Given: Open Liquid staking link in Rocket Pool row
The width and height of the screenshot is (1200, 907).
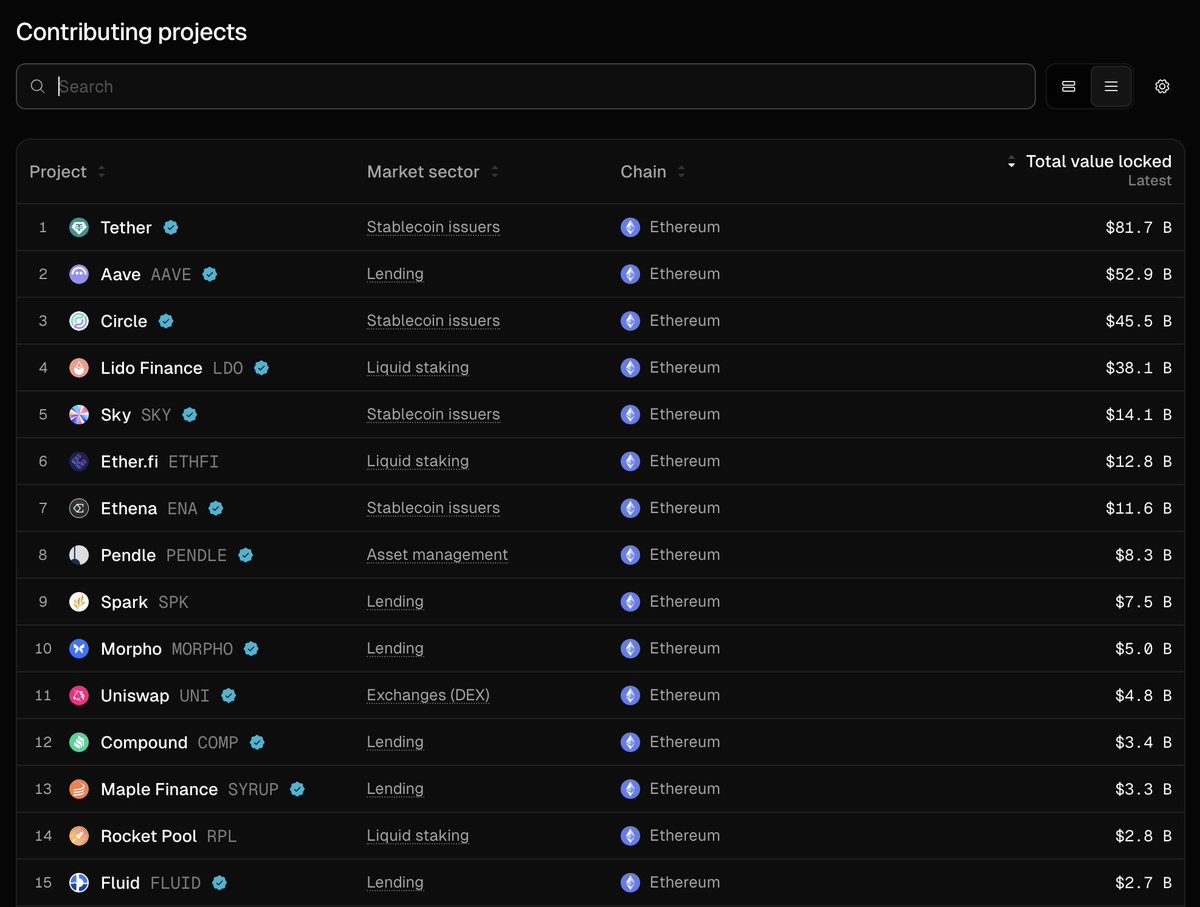Looking at the screenshot, I should [418, 835].
